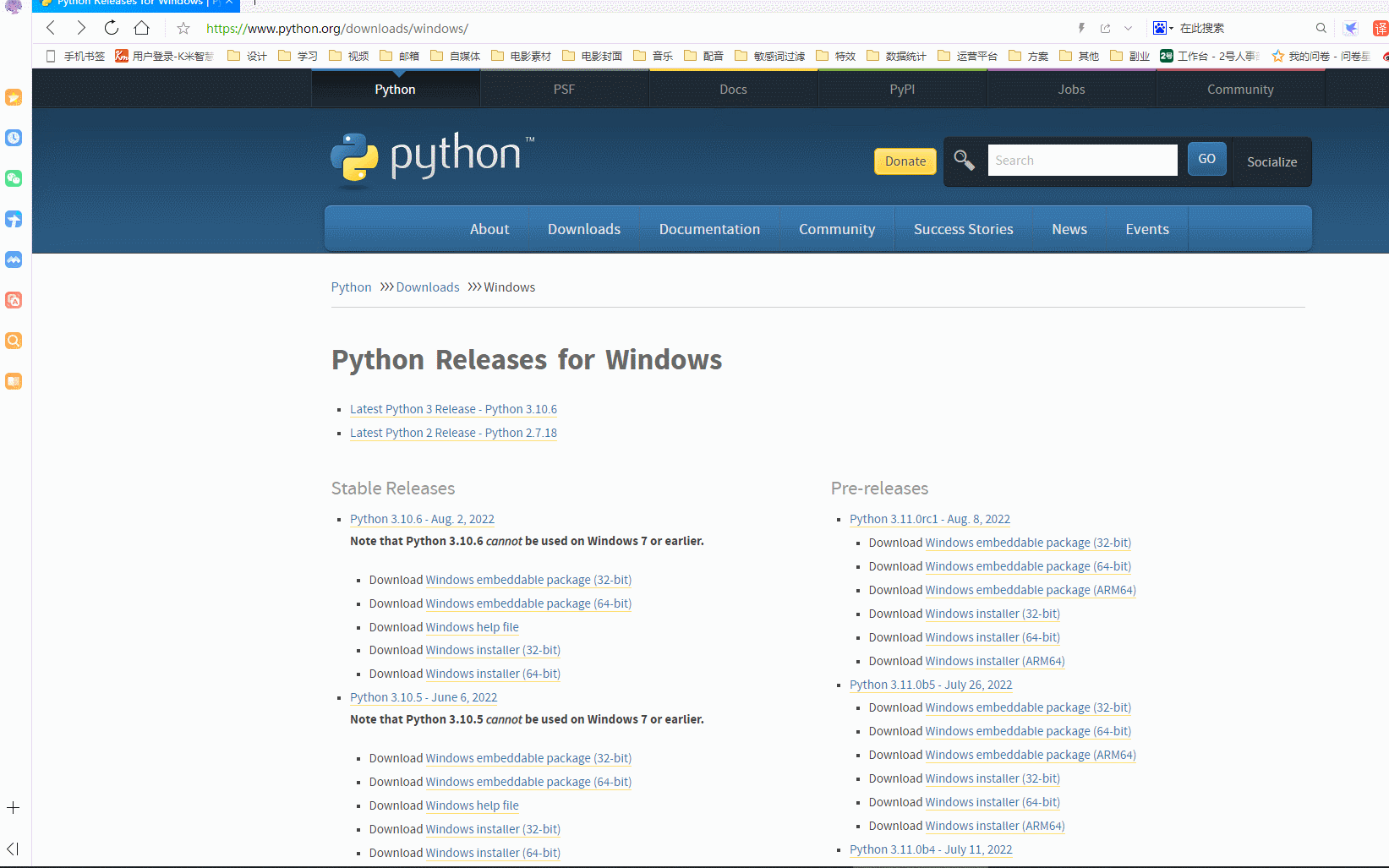1389x868 pixels.
Task: Open Latest Python 3 Release - Python 3.10.6
Action: [x=453, y=409]
